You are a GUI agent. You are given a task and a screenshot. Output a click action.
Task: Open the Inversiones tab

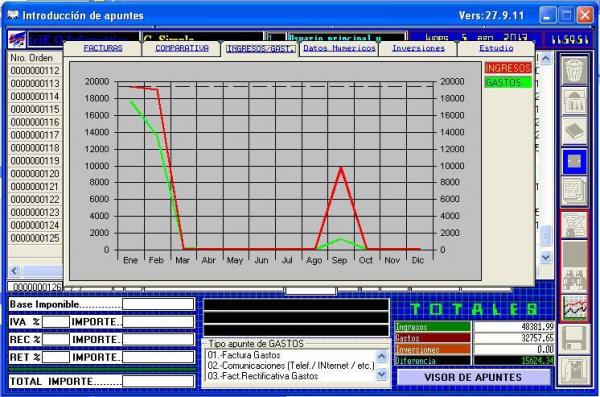418,49
